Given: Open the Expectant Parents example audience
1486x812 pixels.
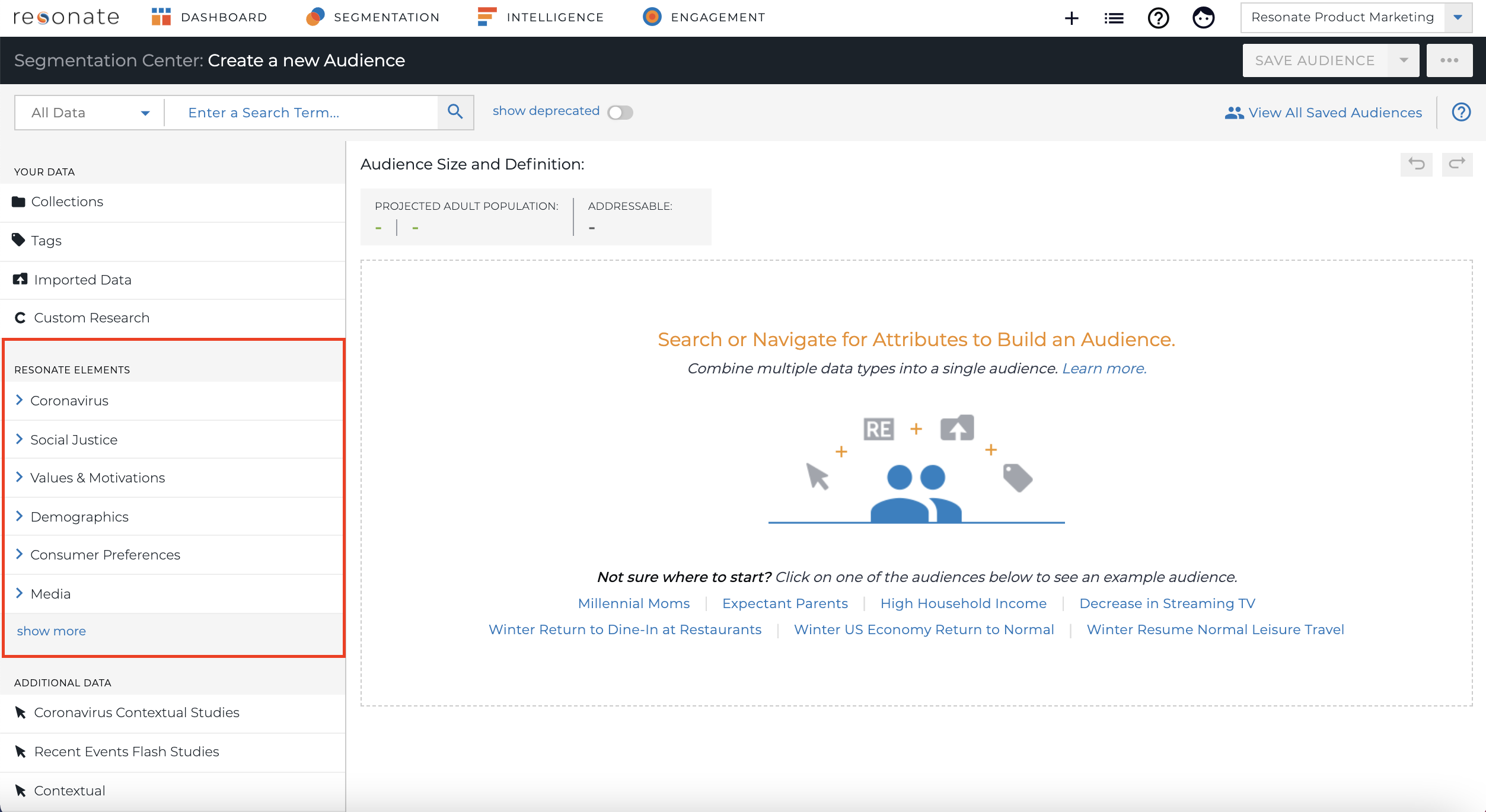Looking at the screenshot, I should click(x=785, y=603).
